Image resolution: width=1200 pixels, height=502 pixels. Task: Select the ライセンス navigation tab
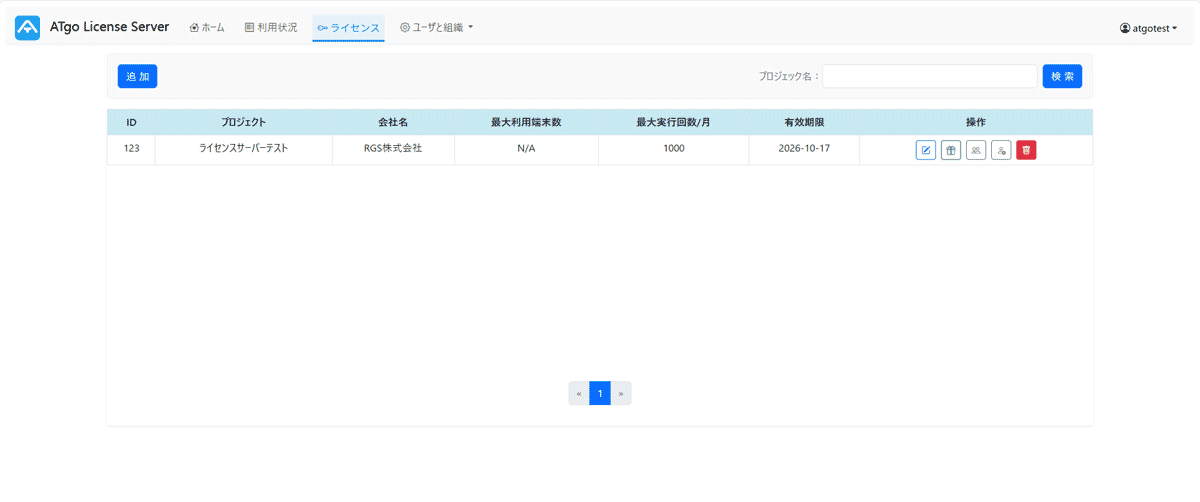click(x=348, y=28)
